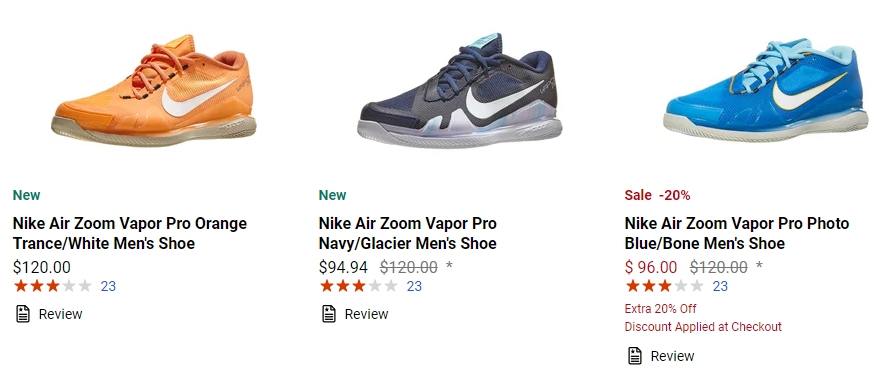880x382 pixels.
Task: Select the Sale -20% label
Action: point(657,195)
